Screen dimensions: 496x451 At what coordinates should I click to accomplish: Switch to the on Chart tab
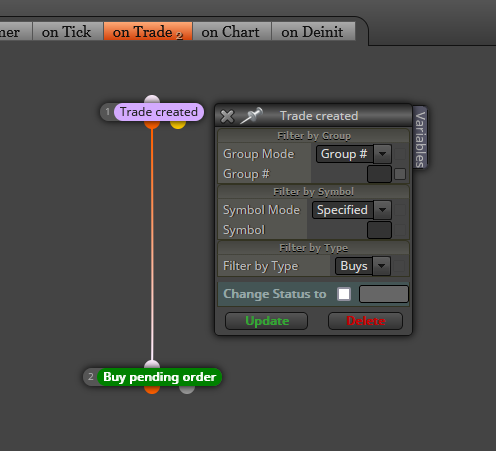232,32
